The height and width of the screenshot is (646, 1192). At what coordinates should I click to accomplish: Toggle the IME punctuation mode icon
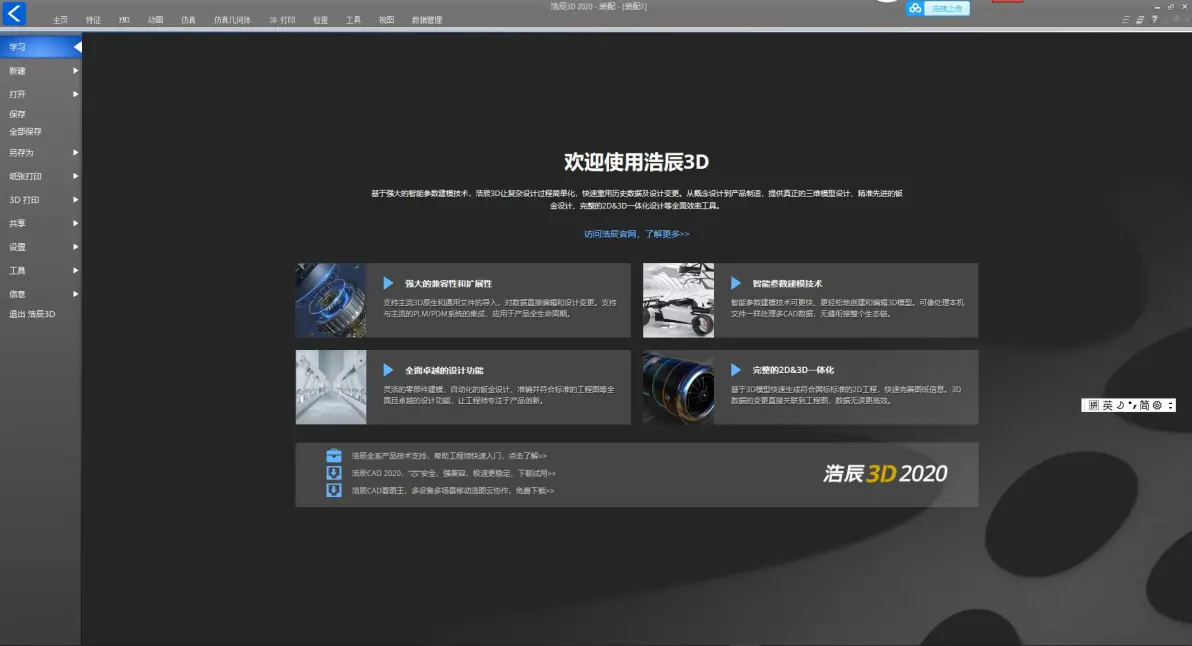tap(1132, 406)
